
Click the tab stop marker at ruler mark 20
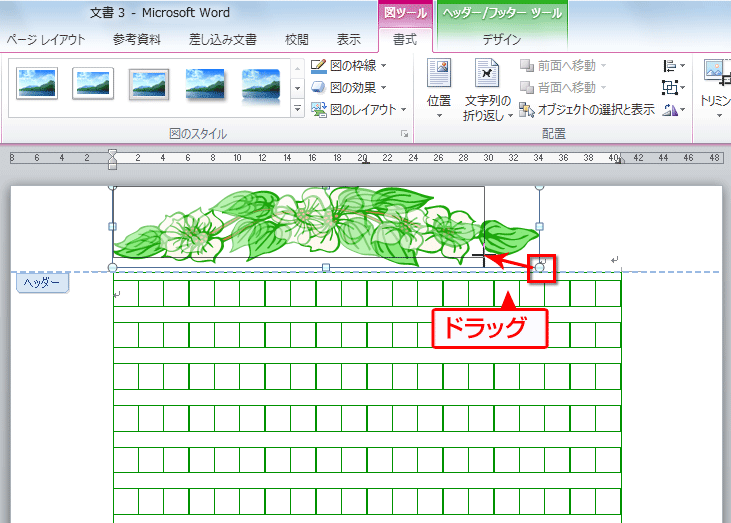(x=366, y=162)
